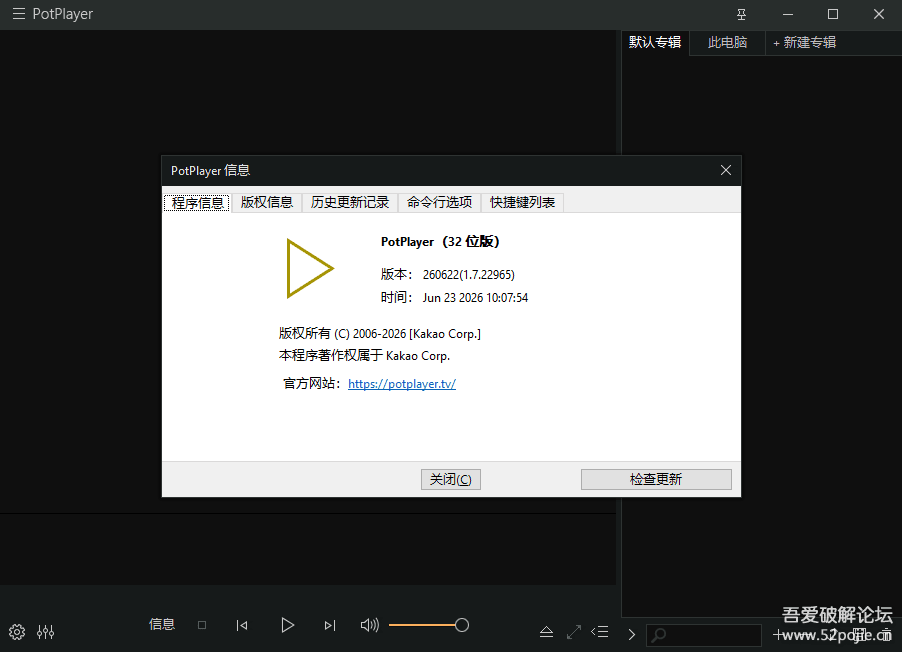Screen dimensions: 902x652
Task: Switch to the 版权信息 tab
Action: [x=267, y=203]
